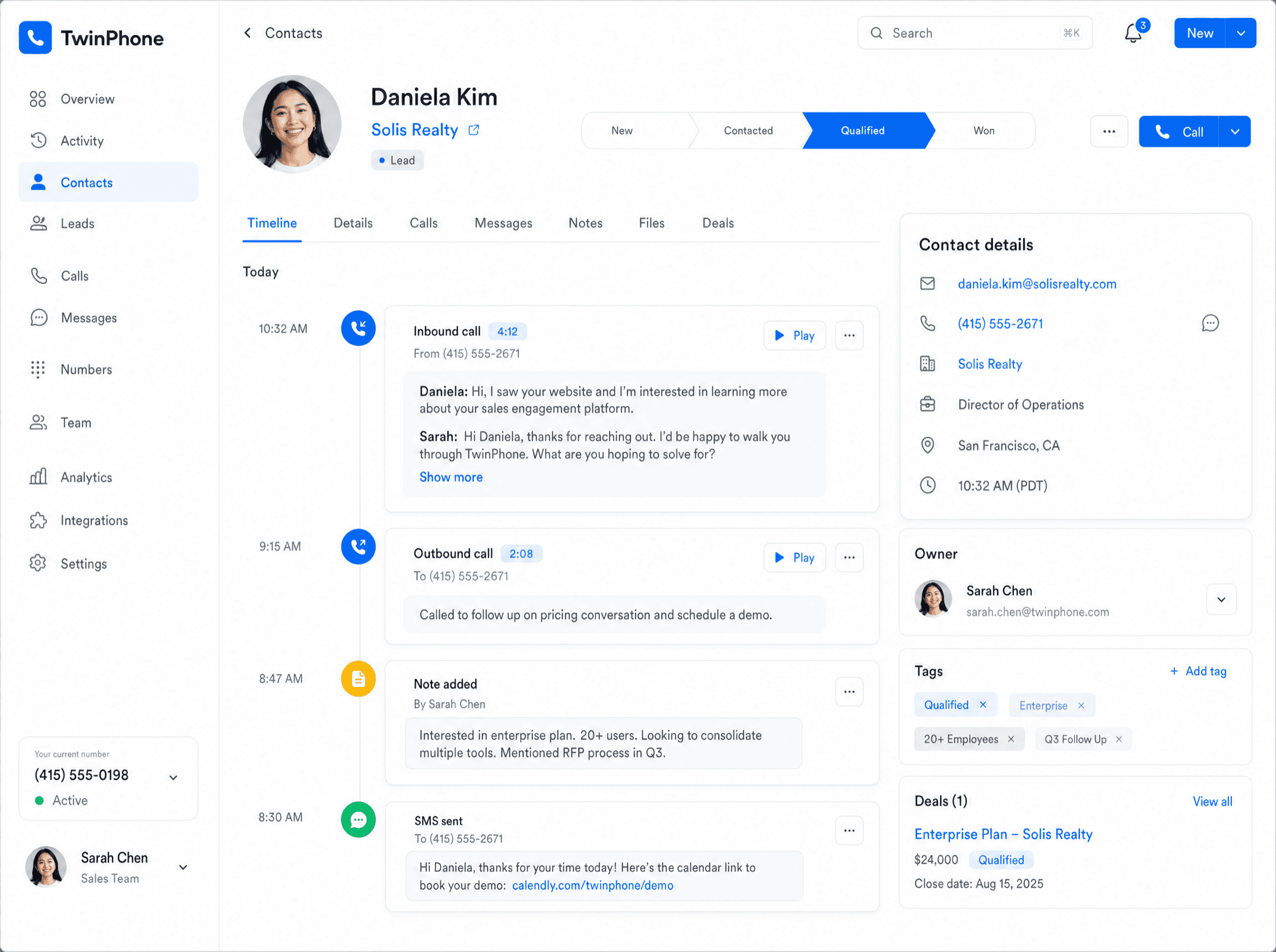Image resolution: width=1276 pixels, height=952 pixels.
Task: Click the green SMS timeline icon
Action: 358,820
